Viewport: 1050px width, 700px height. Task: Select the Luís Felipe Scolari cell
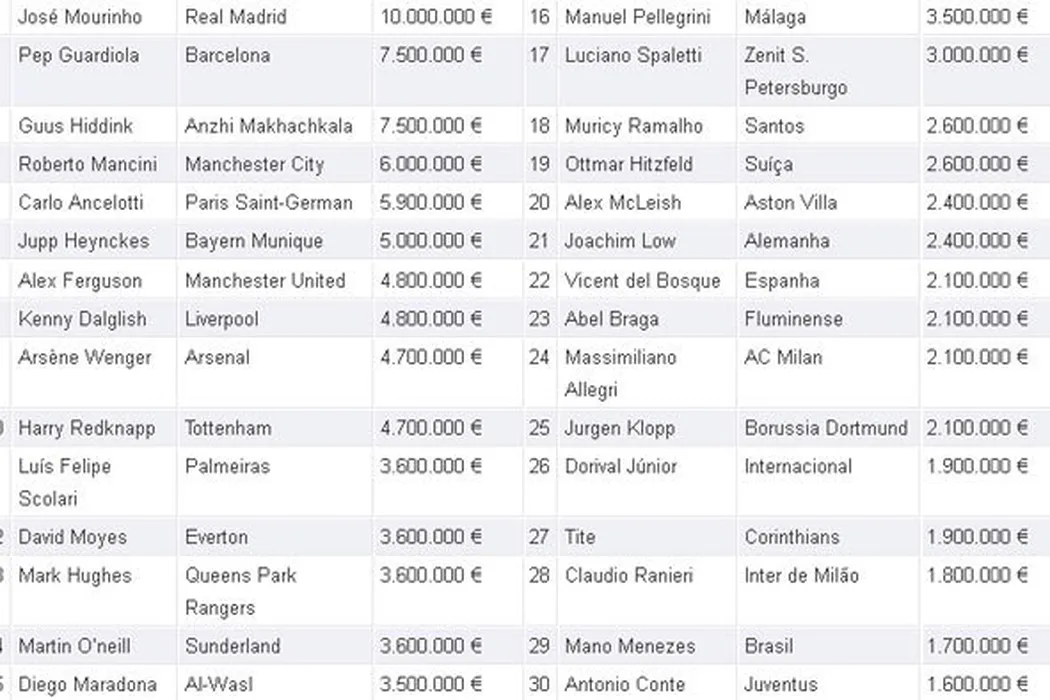(65, 481)
